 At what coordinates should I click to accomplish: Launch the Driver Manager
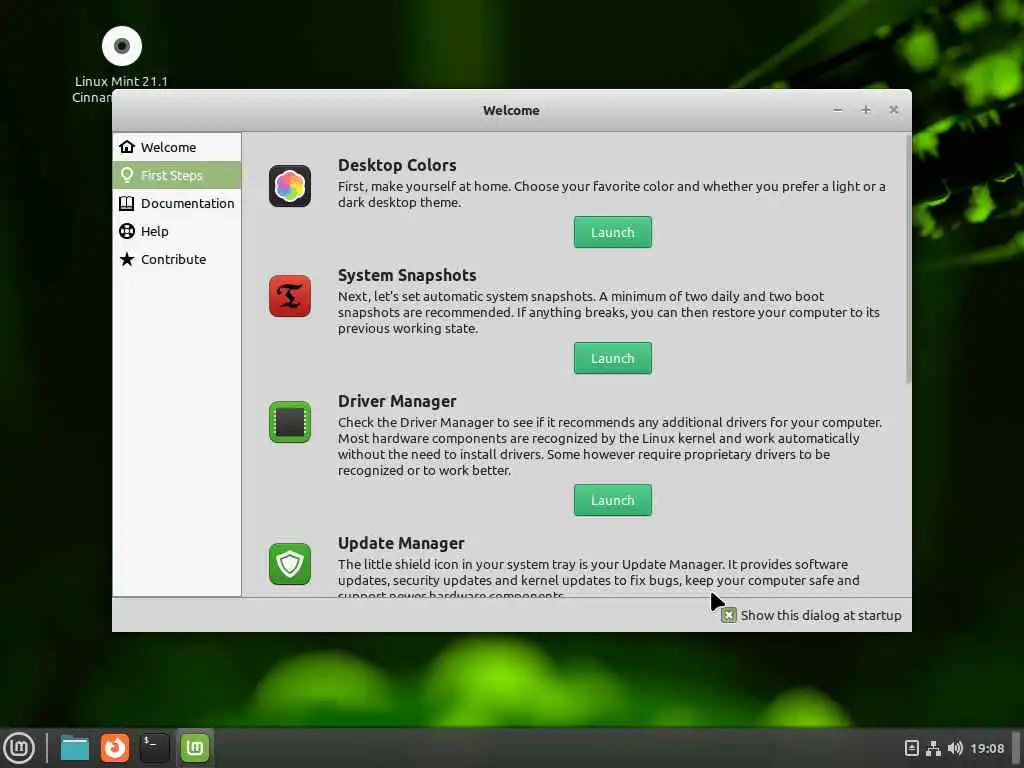click(613, 500)
